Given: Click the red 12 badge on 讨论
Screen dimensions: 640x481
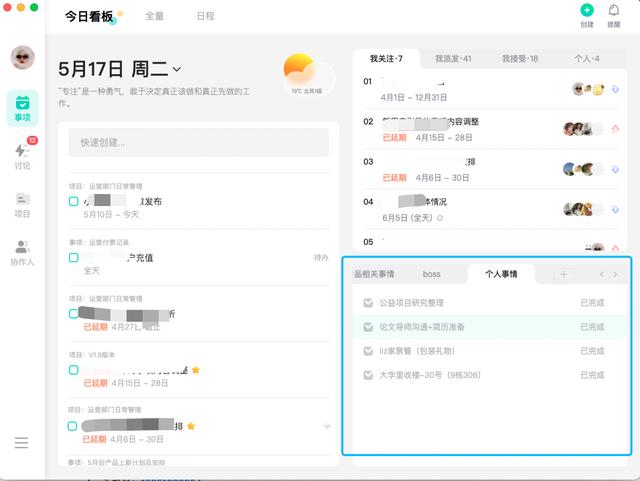Looking at the screenshot, I should 32,140.
